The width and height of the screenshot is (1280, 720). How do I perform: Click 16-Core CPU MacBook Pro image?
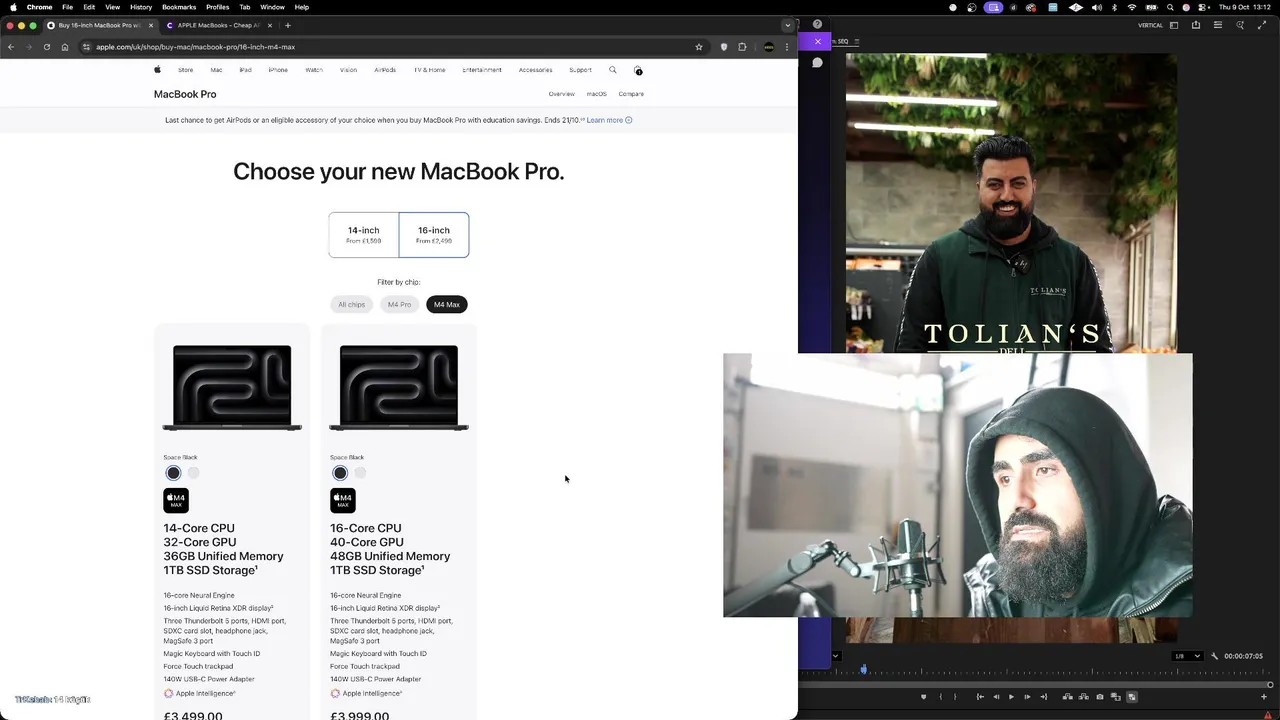[399, 388]
